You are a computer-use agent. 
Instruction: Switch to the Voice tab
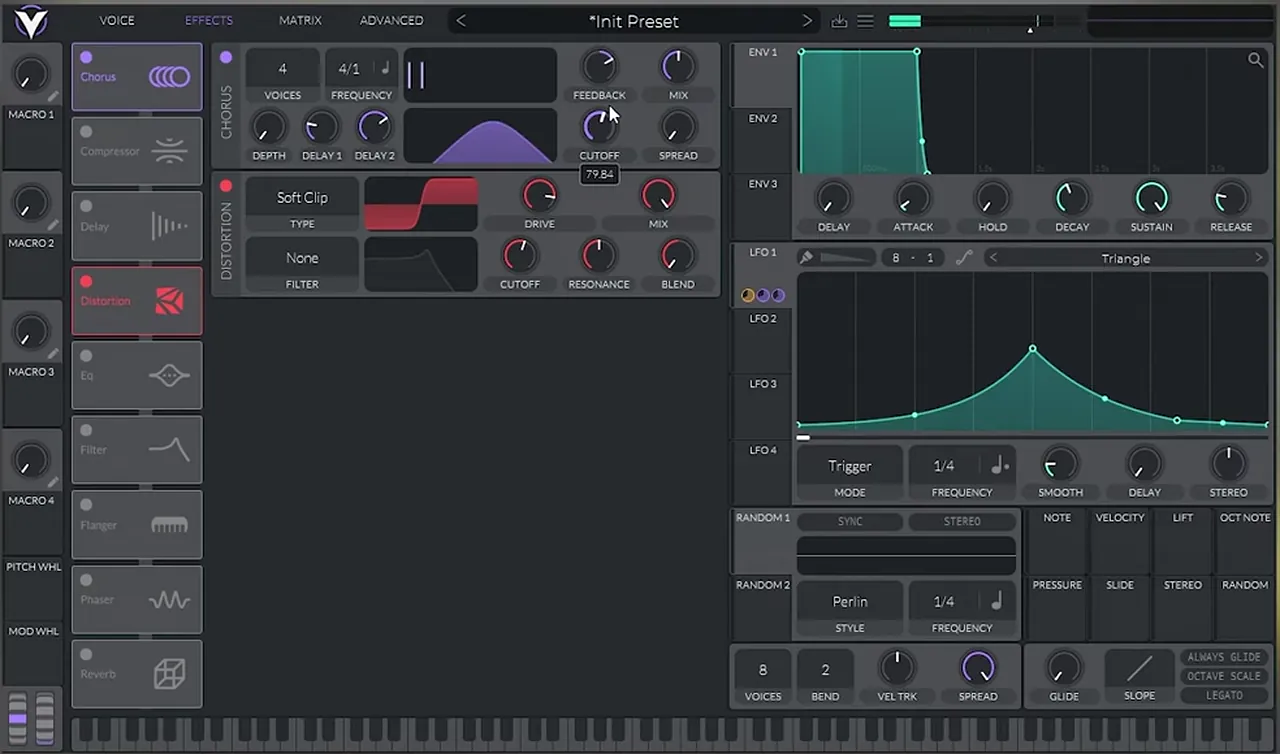pos(117,20)
